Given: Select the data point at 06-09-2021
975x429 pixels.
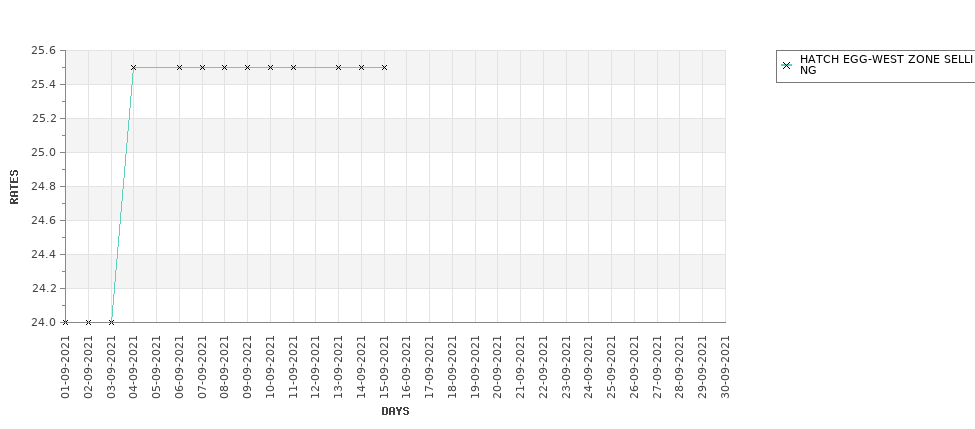Looking at the screenshot, I should coord(179,67).
